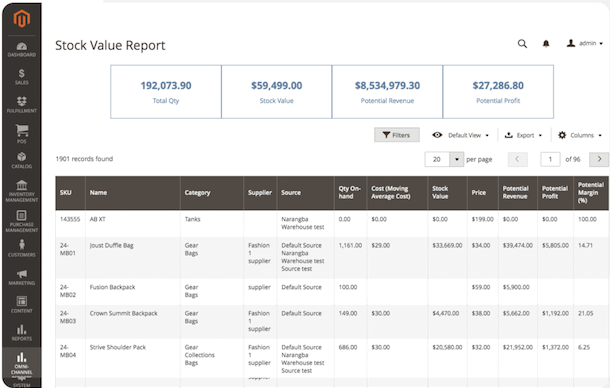Expand the Export dropdown
This screenshot has height=388, width=610.
(523, 135)
